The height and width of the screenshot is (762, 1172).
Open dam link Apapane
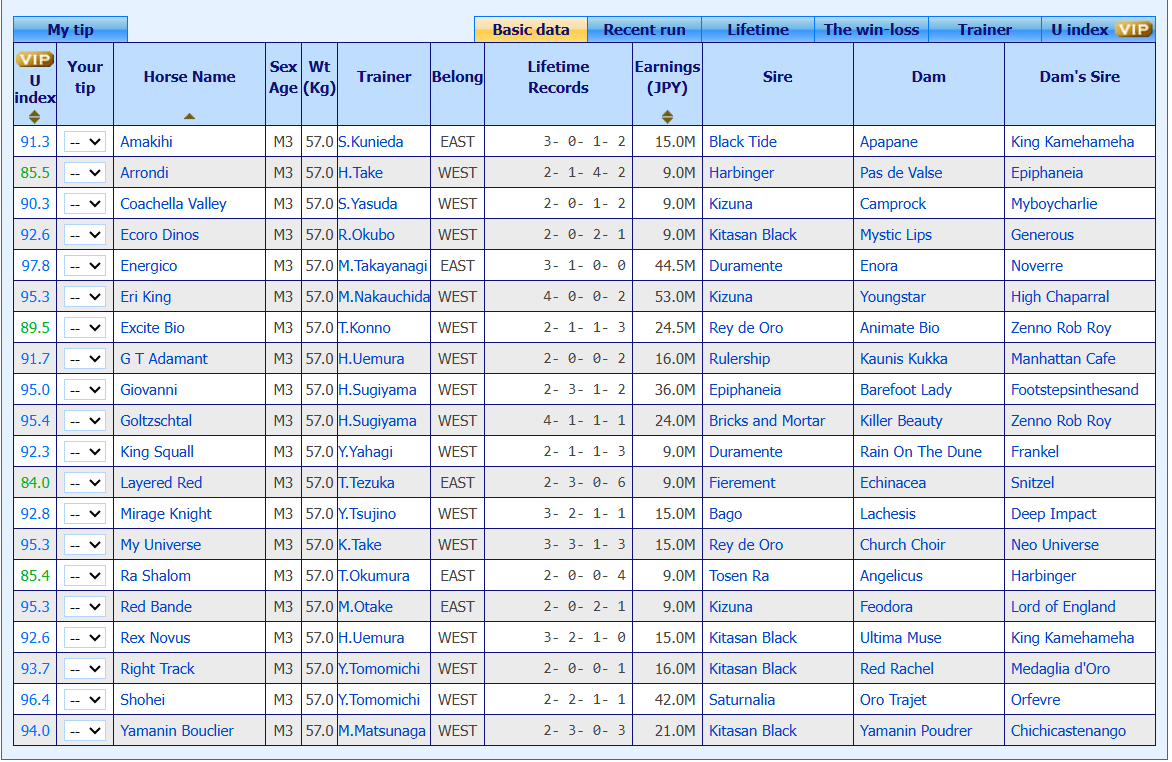[x=889, y=142]
